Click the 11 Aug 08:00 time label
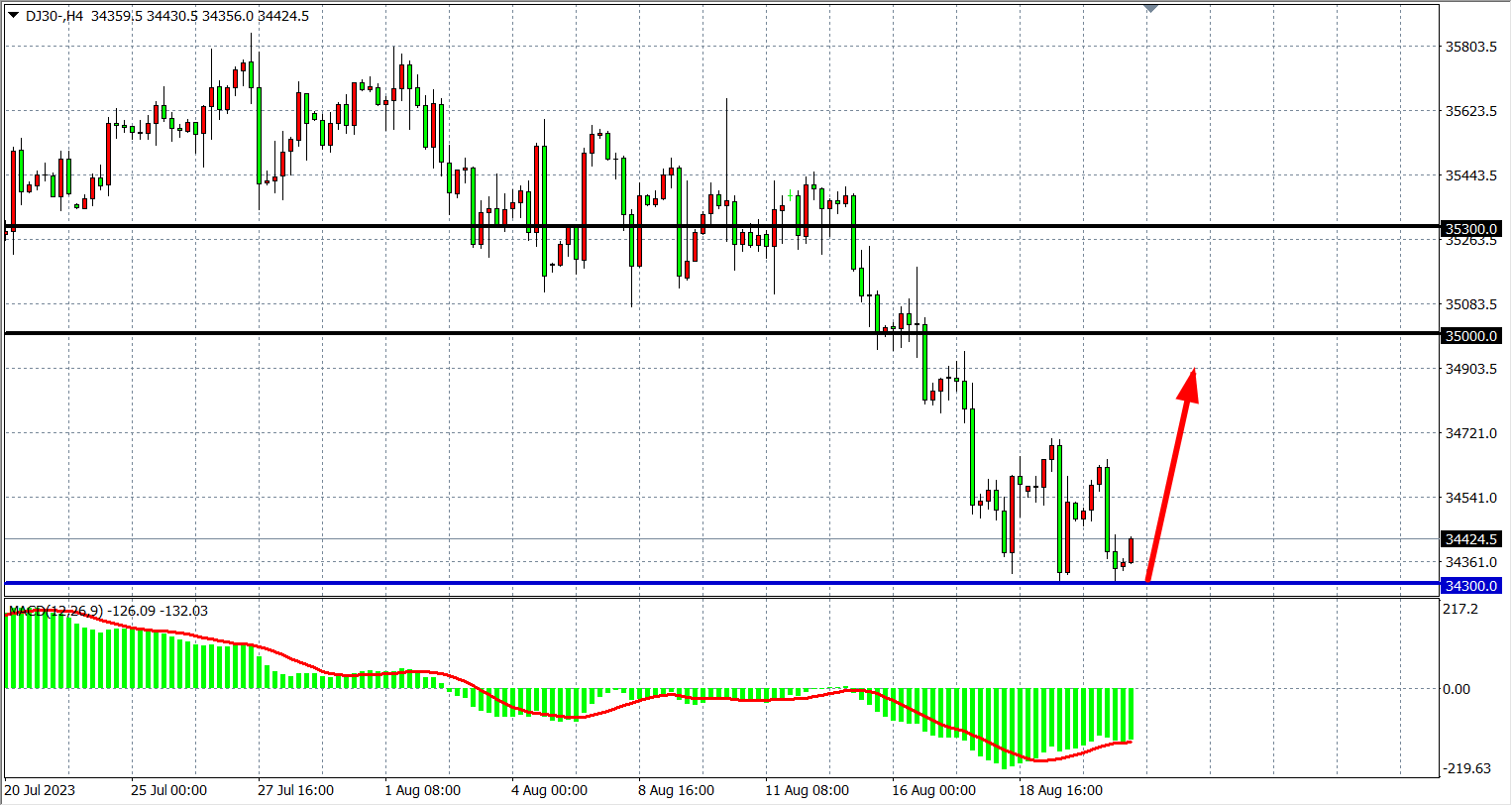This screenshot has height=806, width=1512. pyautogui.click(x=807, y=790)
